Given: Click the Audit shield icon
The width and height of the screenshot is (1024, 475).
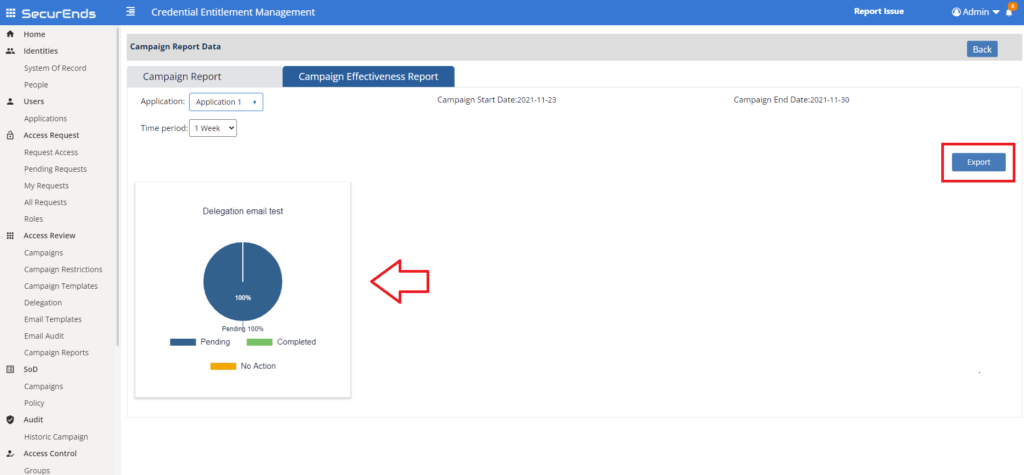Looking at the screenshot, I should [x=10, y=419].
